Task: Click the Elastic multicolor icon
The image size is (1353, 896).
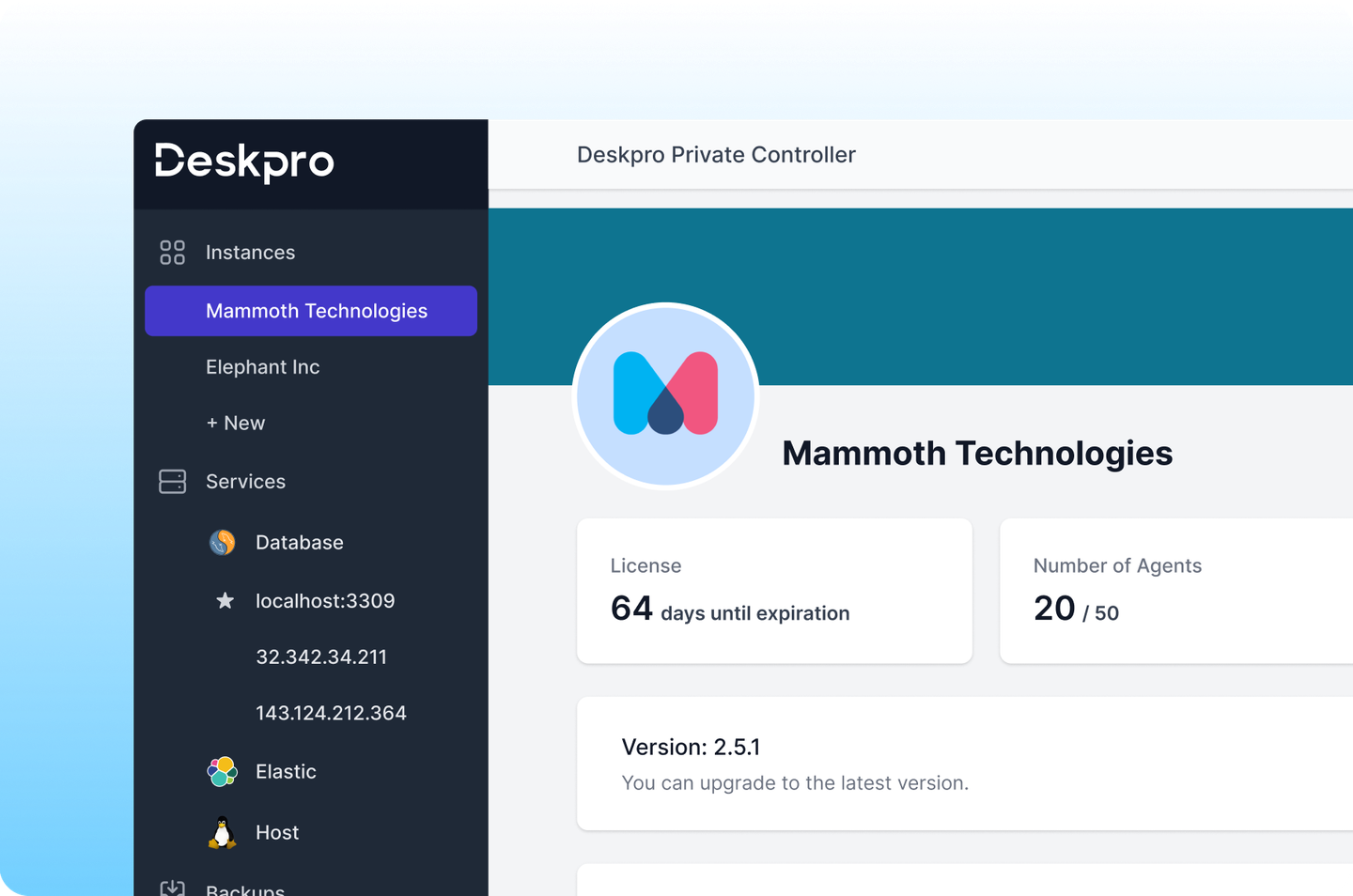Action: 222,771
